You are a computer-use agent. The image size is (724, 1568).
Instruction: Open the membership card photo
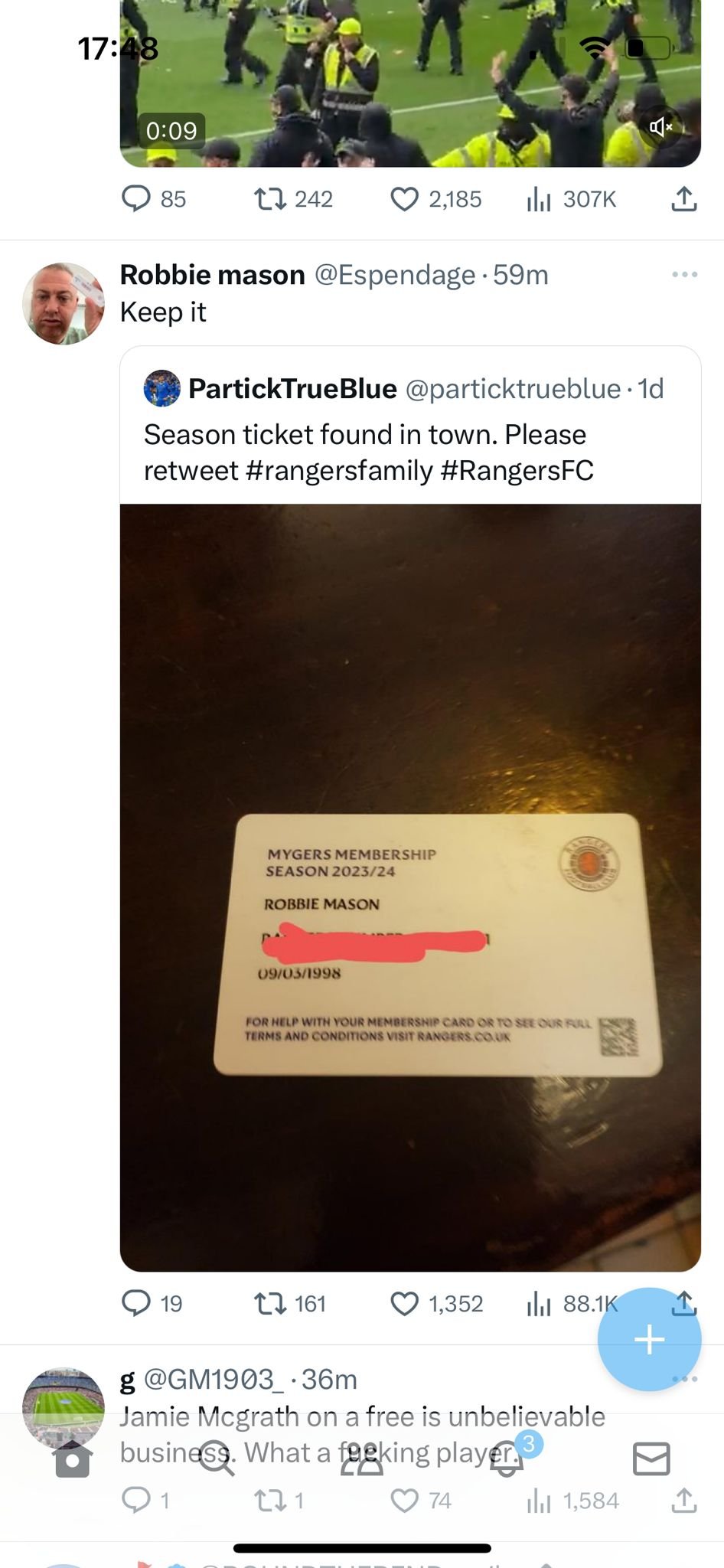(410, 887)
